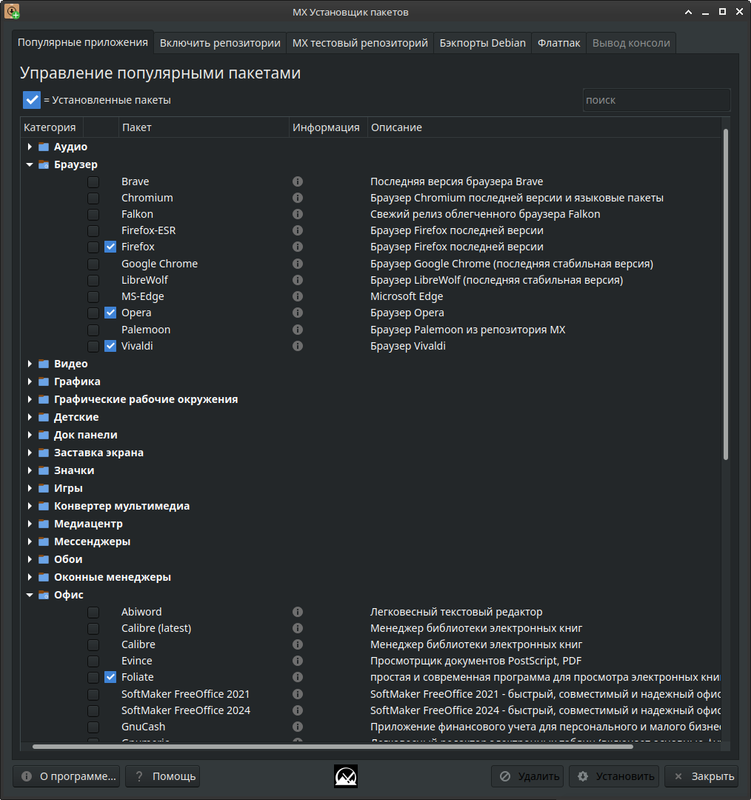
Task: Show Vivaldi package information
Action: (297, 346)
